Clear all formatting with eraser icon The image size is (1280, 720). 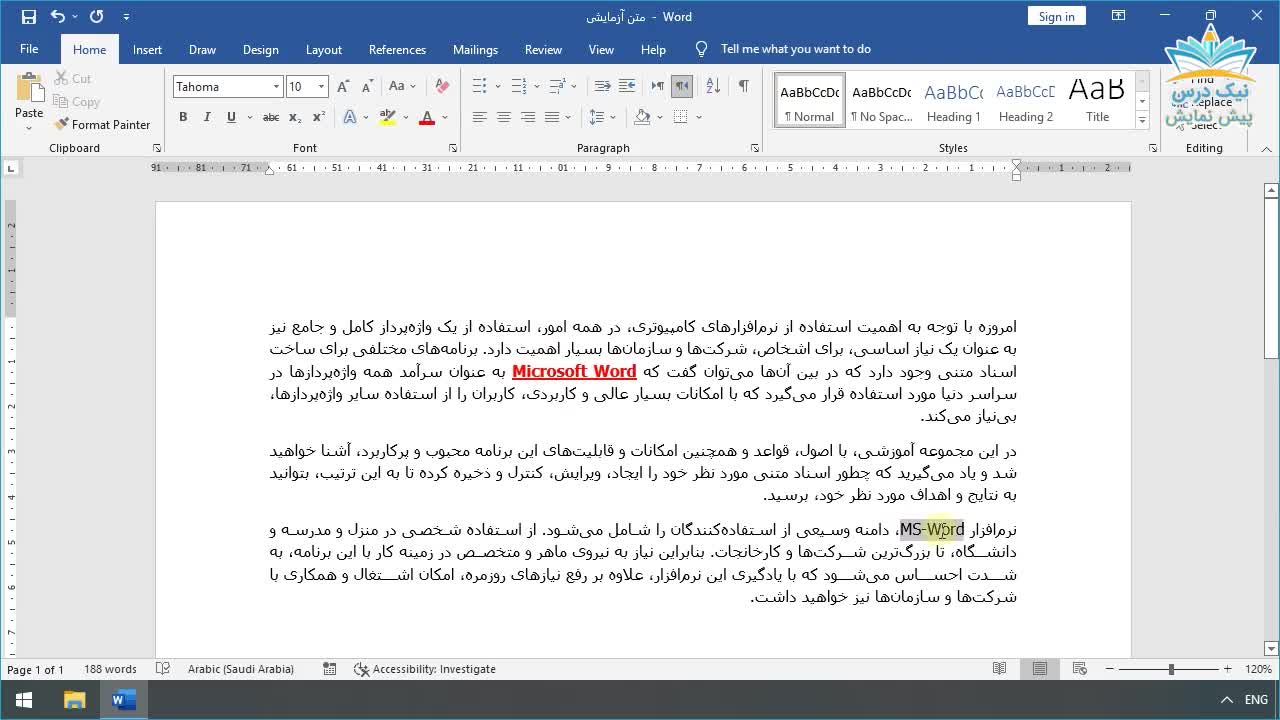442,87
